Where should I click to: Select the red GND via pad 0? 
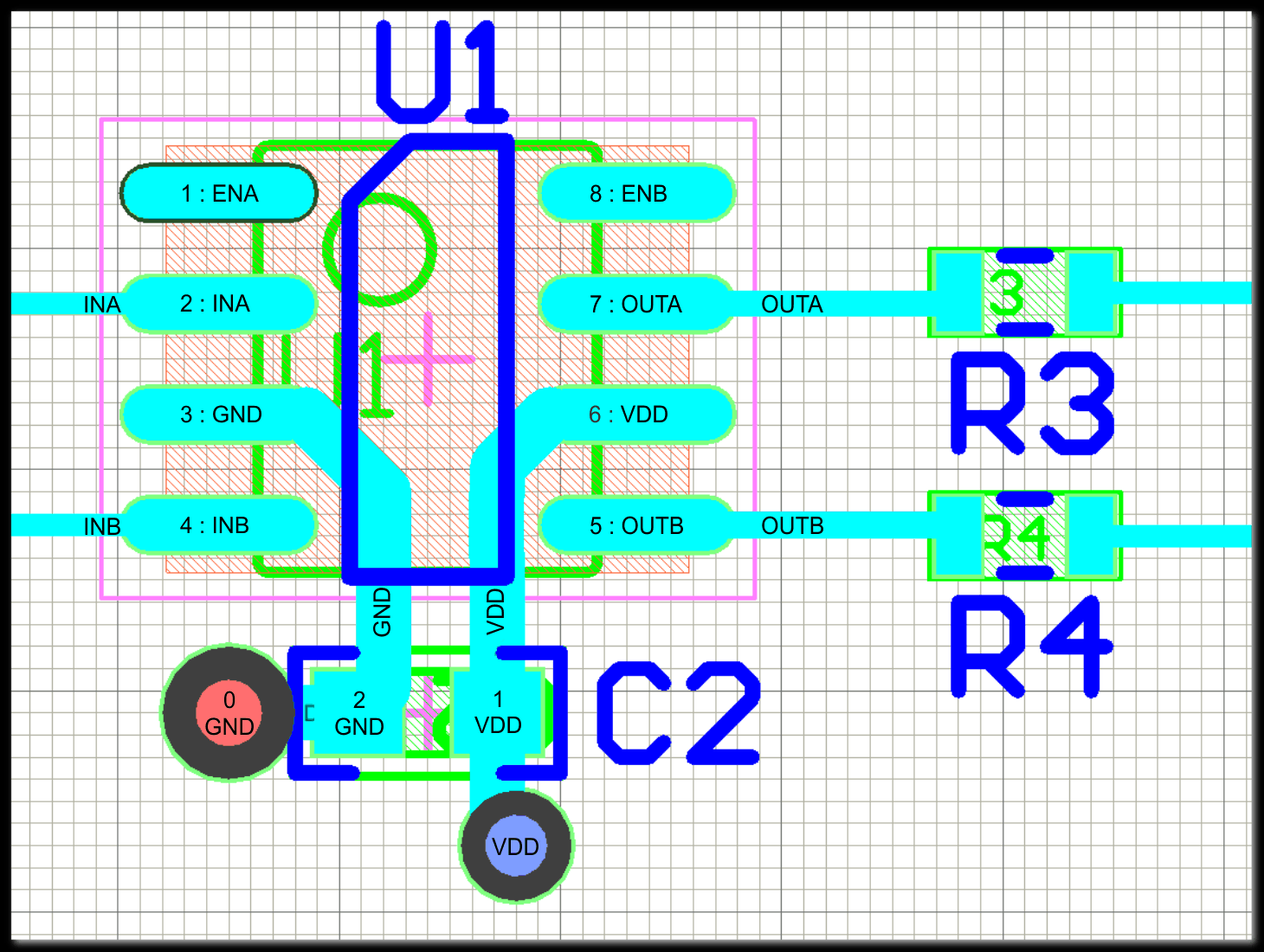[229, 713]
